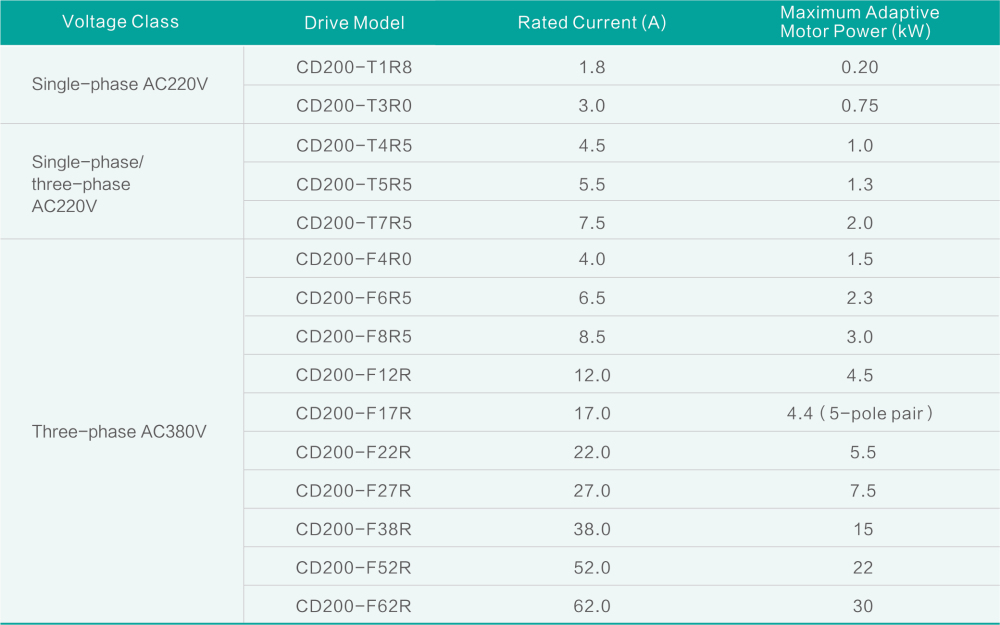The height and width of the screenshot is (625, 1000).
Task: Select drive model CD200-F38R
Action: coord(354,529)
